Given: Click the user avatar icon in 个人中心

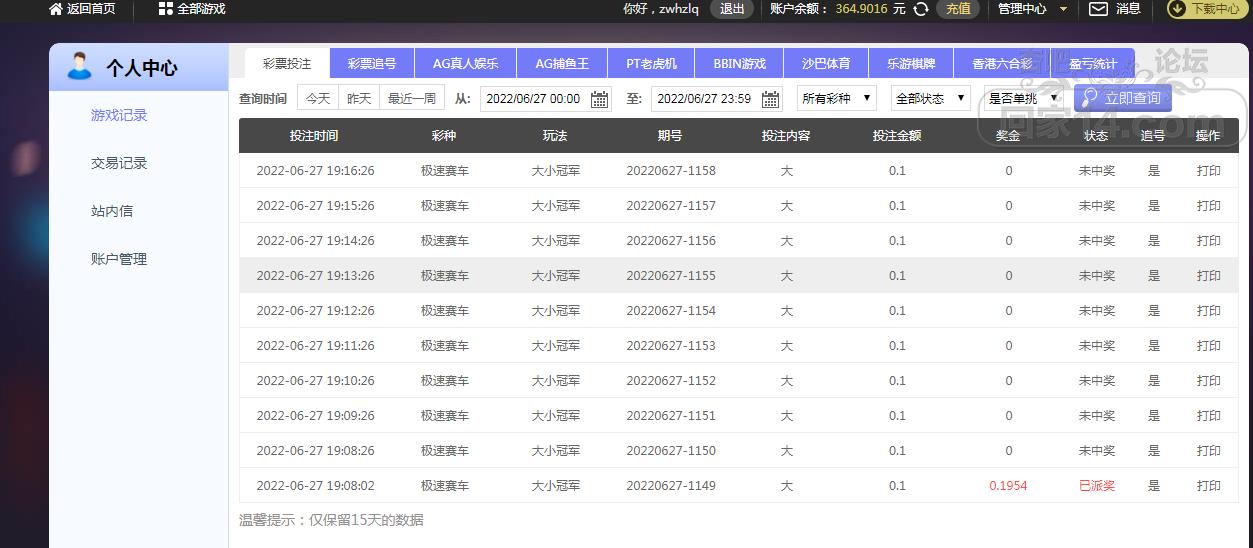Looking at the screenshot, I should (78, 67).
